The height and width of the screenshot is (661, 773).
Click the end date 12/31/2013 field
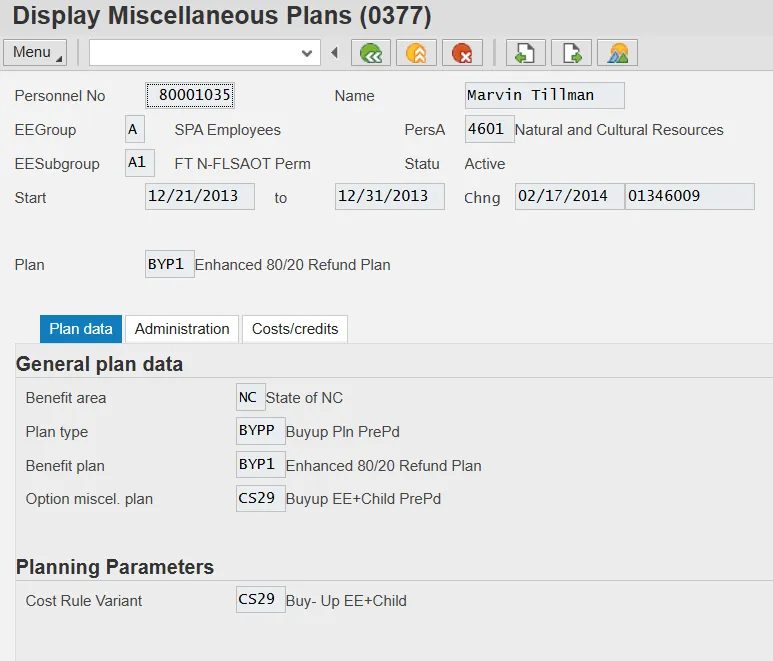pos(389,196)
